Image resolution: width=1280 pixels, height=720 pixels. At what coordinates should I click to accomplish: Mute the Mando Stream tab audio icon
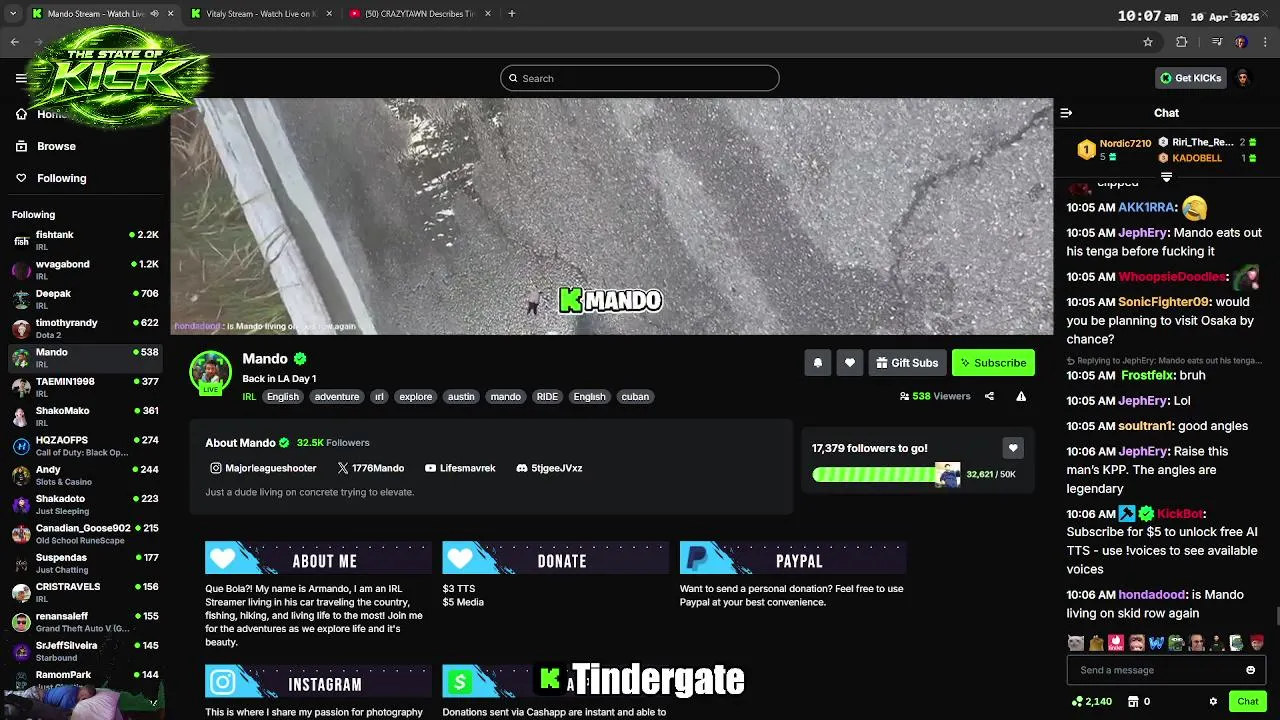pyautogui.click(x=154, y=14)
